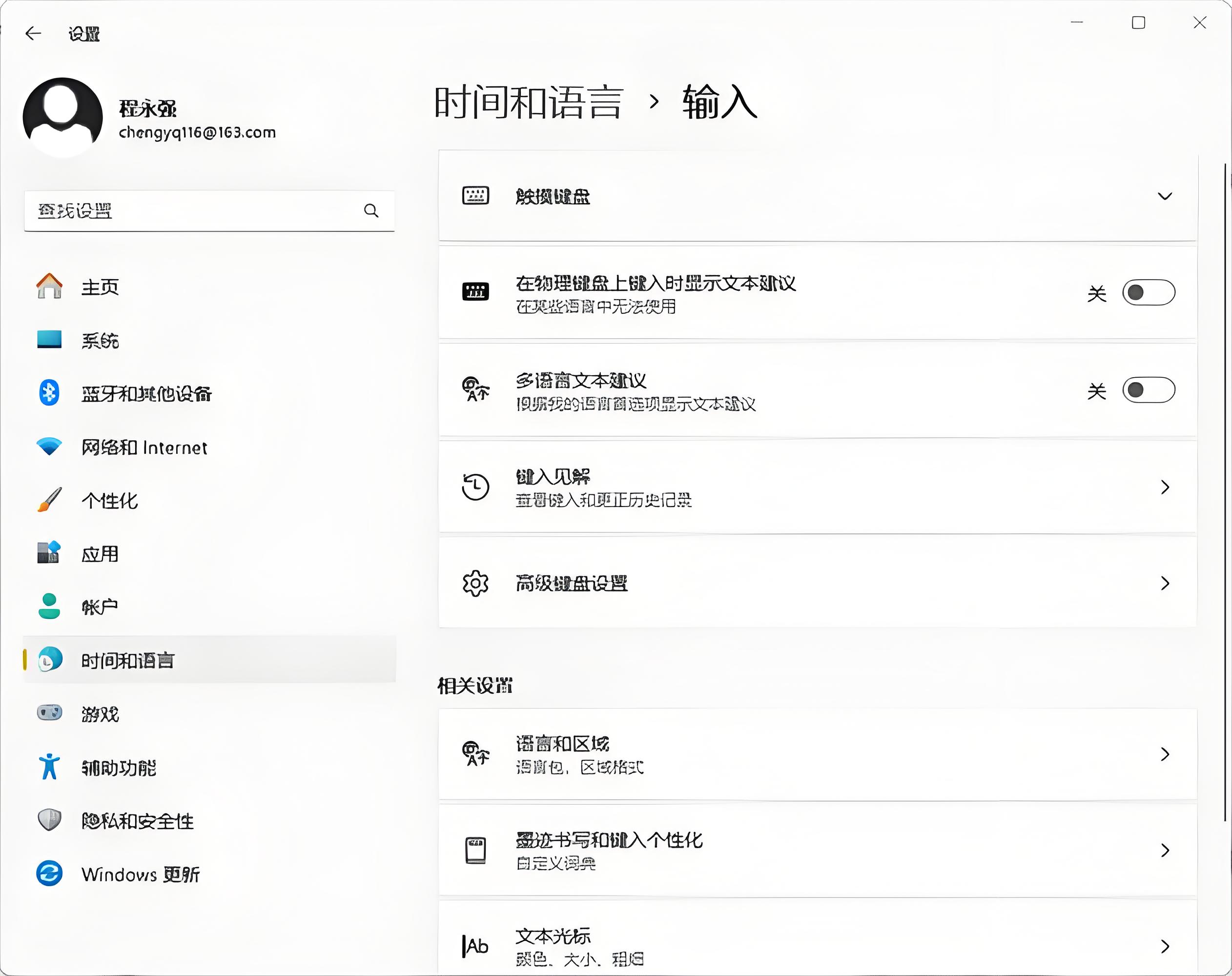Click the 键入见解 title text

[x=553, y=477]
